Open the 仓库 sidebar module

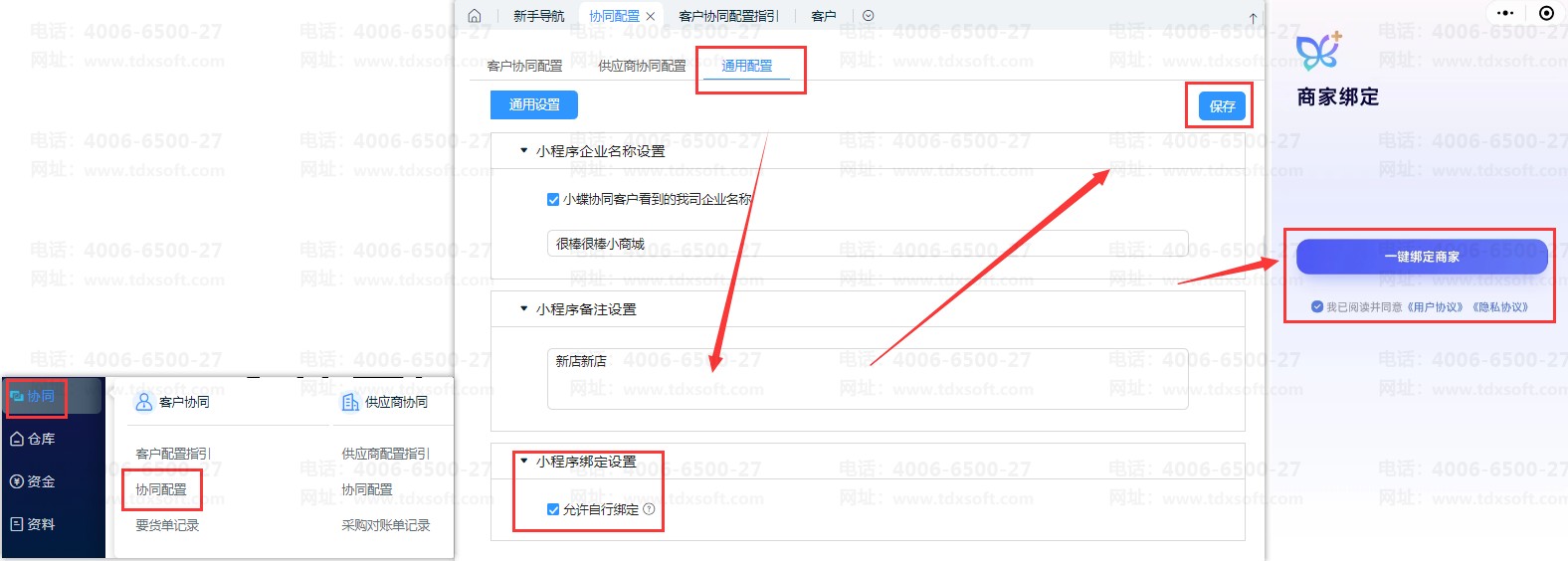[x=34, y=439]
